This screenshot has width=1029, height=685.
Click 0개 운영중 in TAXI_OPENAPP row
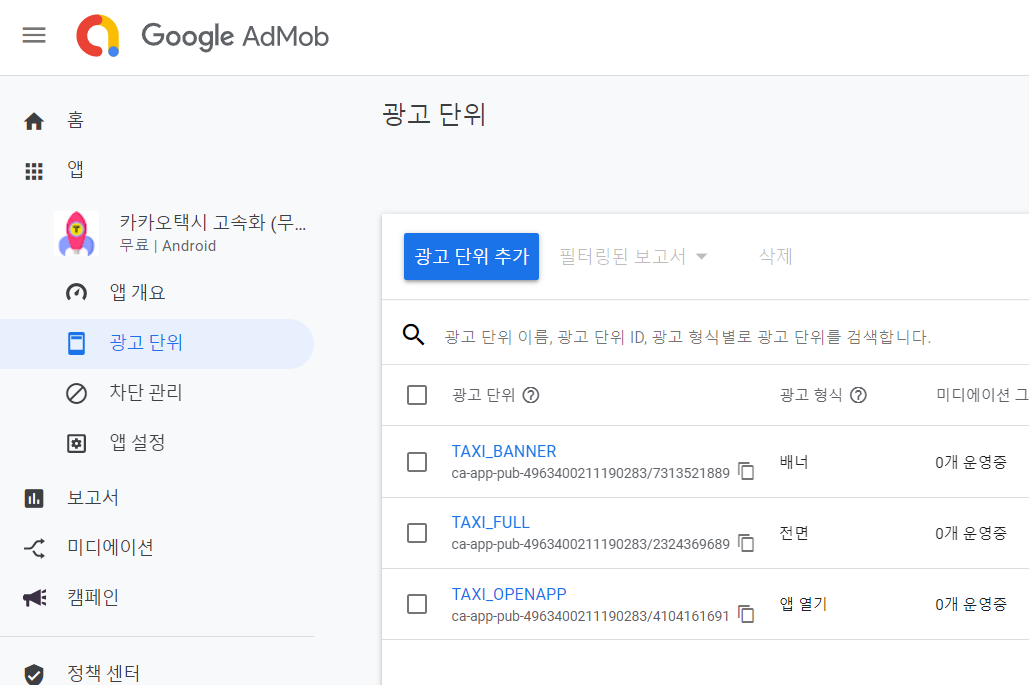coord(971,604)
